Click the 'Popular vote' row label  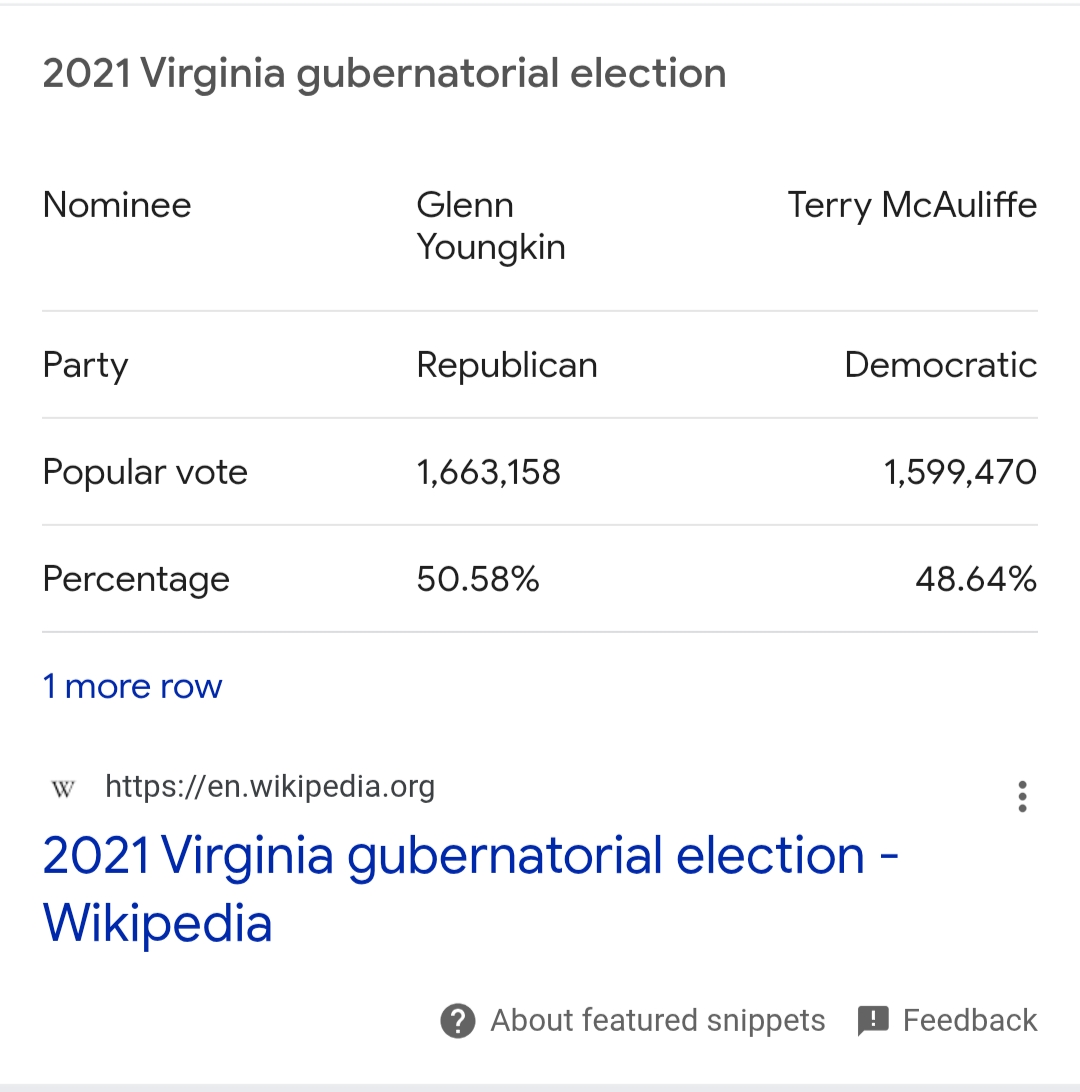tap(145, 472)
